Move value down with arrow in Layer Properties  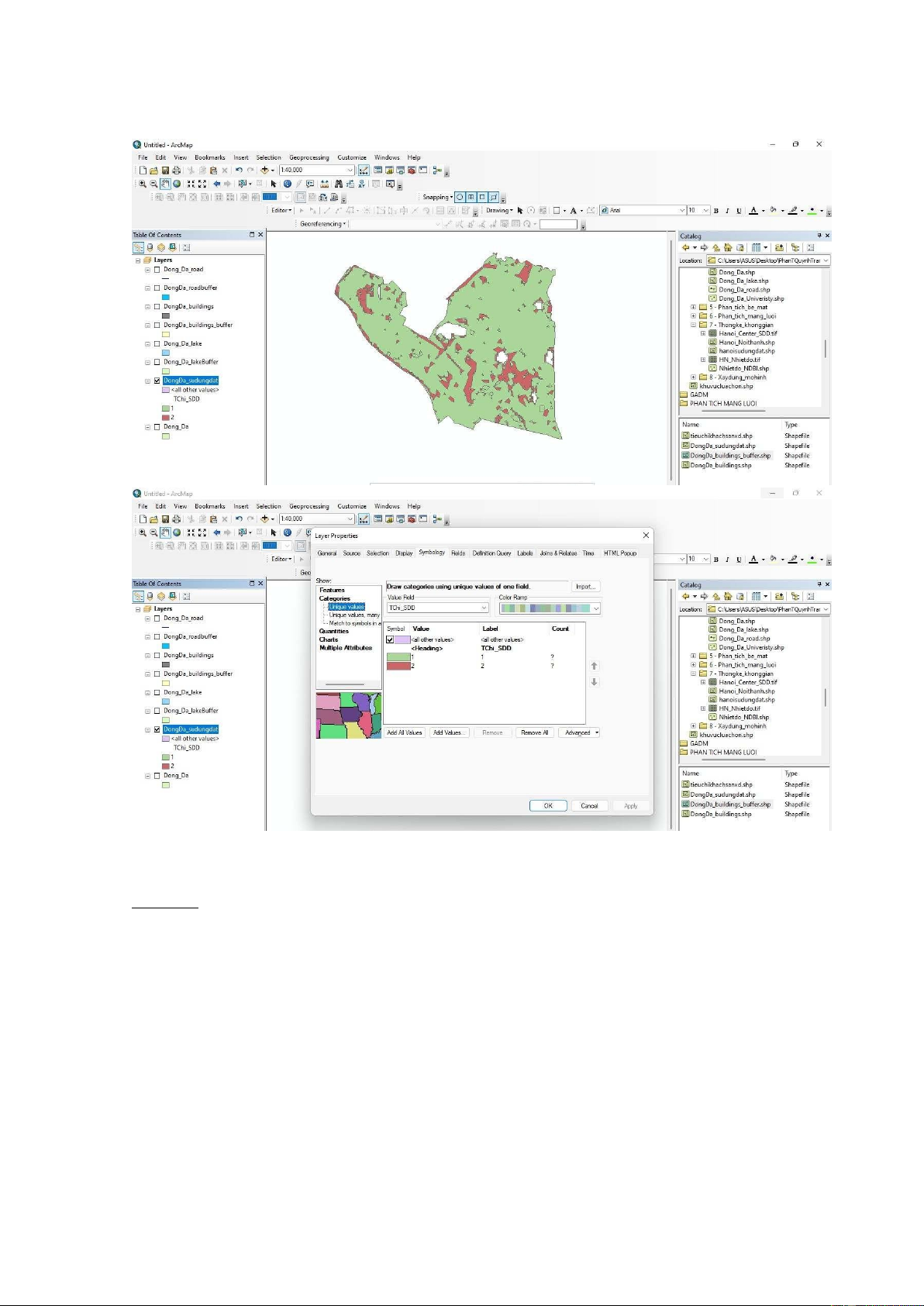(595, 682)
